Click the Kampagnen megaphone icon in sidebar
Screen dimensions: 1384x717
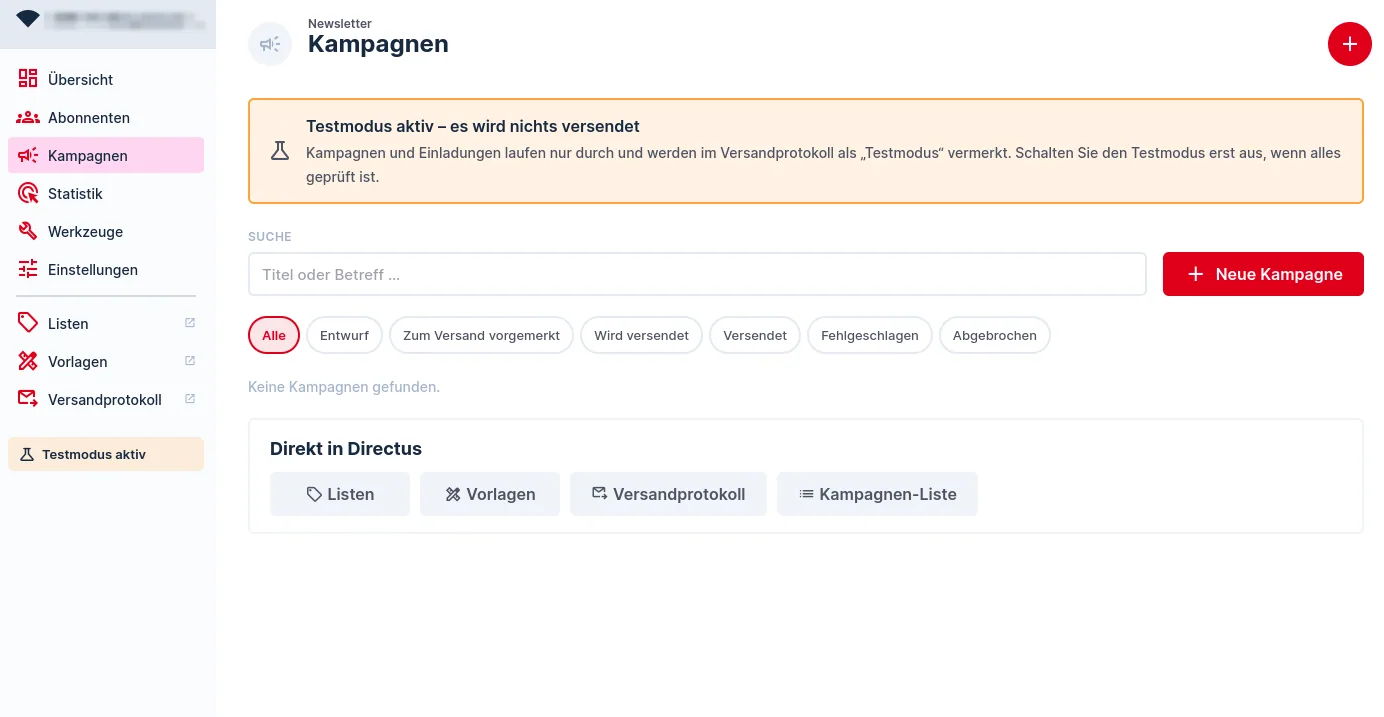click(28, 155)
